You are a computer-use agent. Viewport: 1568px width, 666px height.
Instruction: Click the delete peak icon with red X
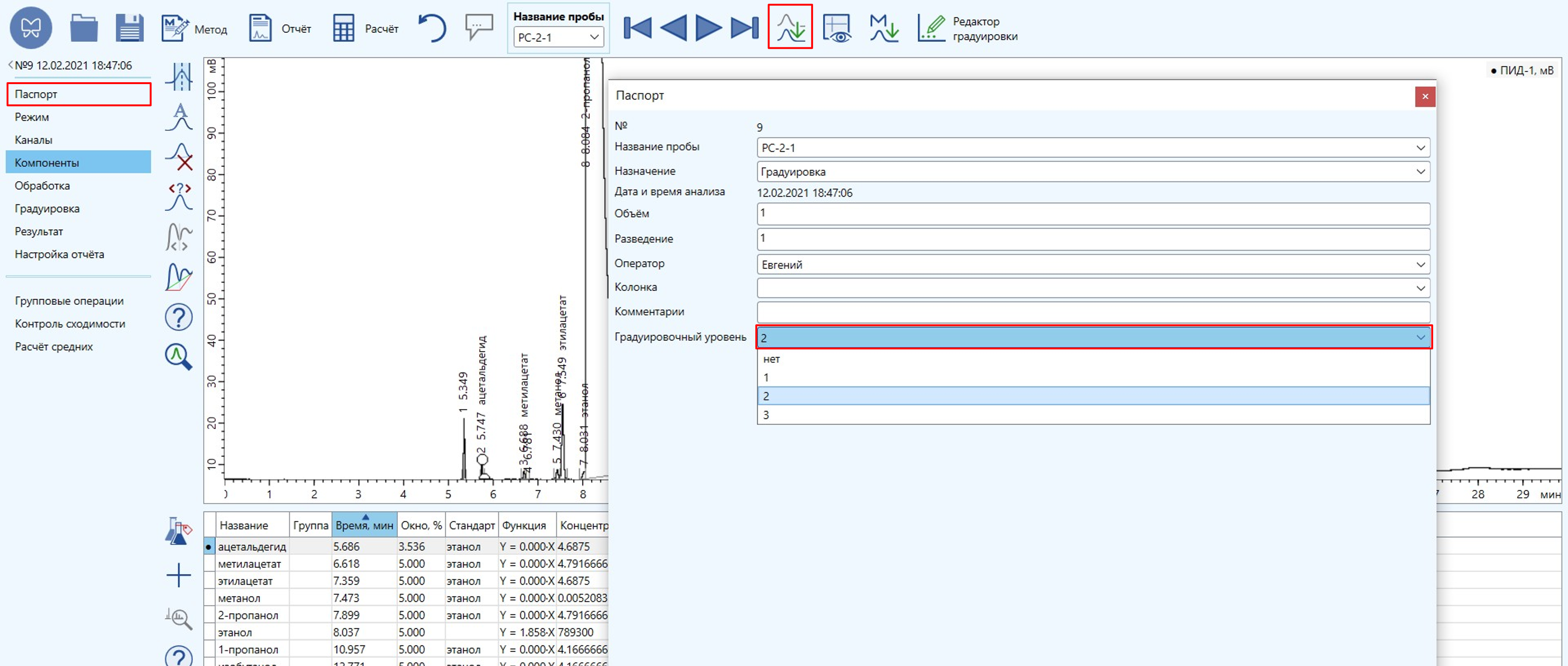179,156
